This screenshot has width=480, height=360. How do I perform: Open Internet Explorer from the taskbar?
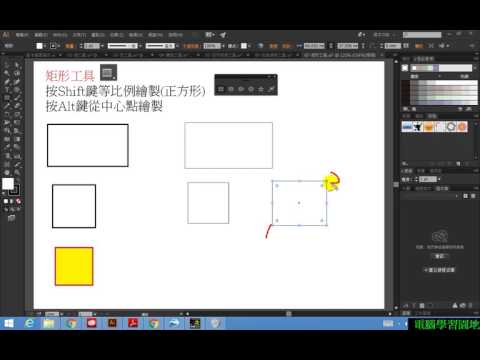click(29, 323)
